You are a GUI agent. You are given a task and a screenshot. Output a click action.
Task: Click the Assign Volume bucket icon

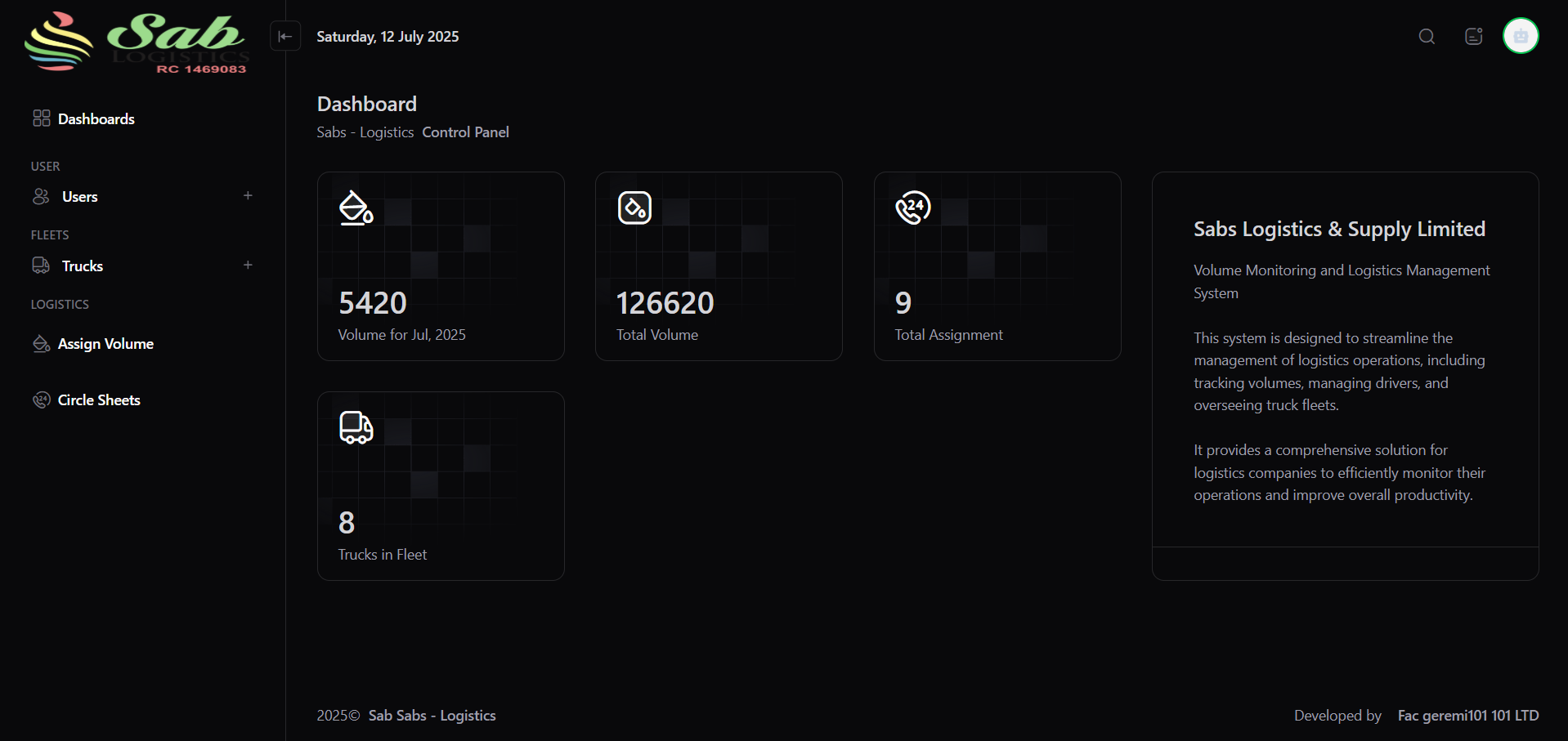41,344
